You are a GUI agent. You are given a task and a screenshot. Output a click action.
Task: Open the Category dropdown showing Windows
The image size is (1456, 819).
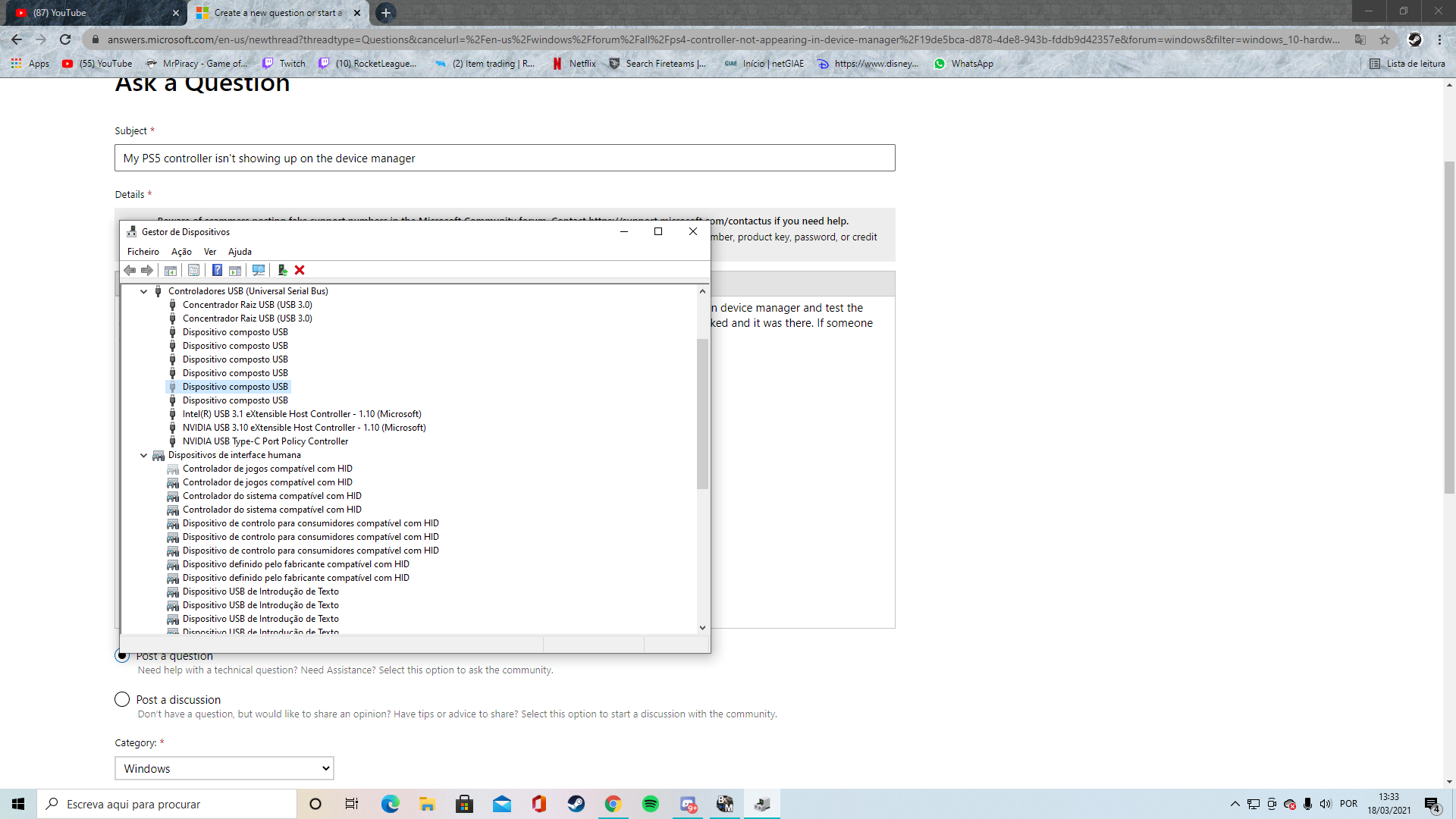(x=224, y=768)
